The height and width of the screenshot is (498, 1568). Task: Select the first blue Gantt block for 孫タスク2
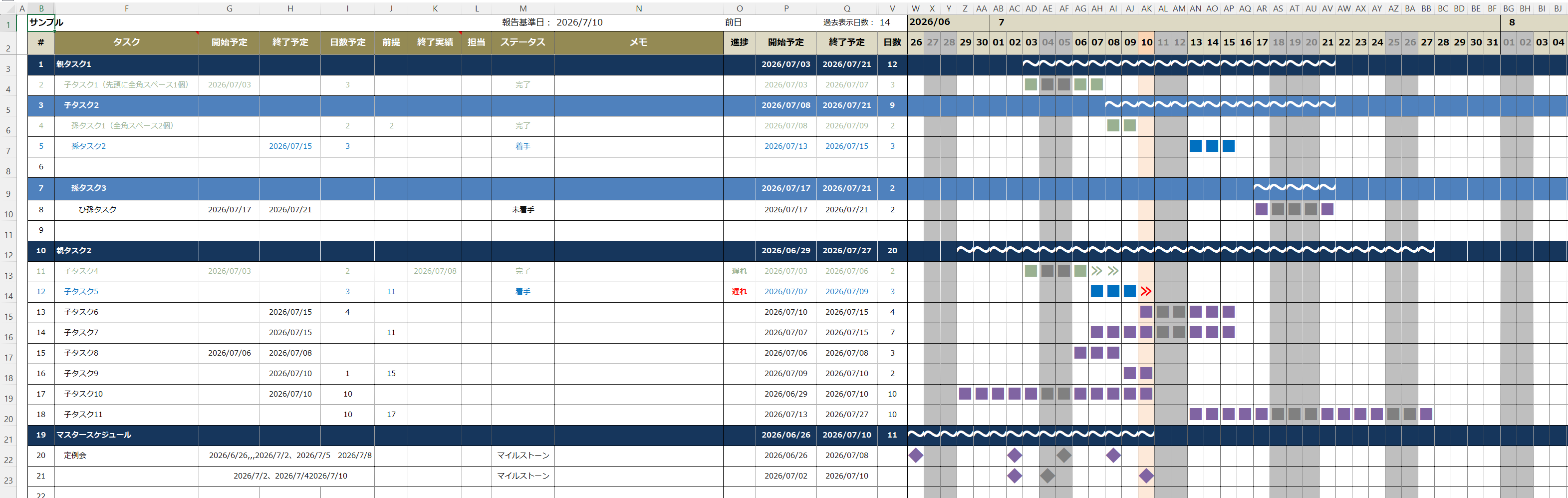1196,146
